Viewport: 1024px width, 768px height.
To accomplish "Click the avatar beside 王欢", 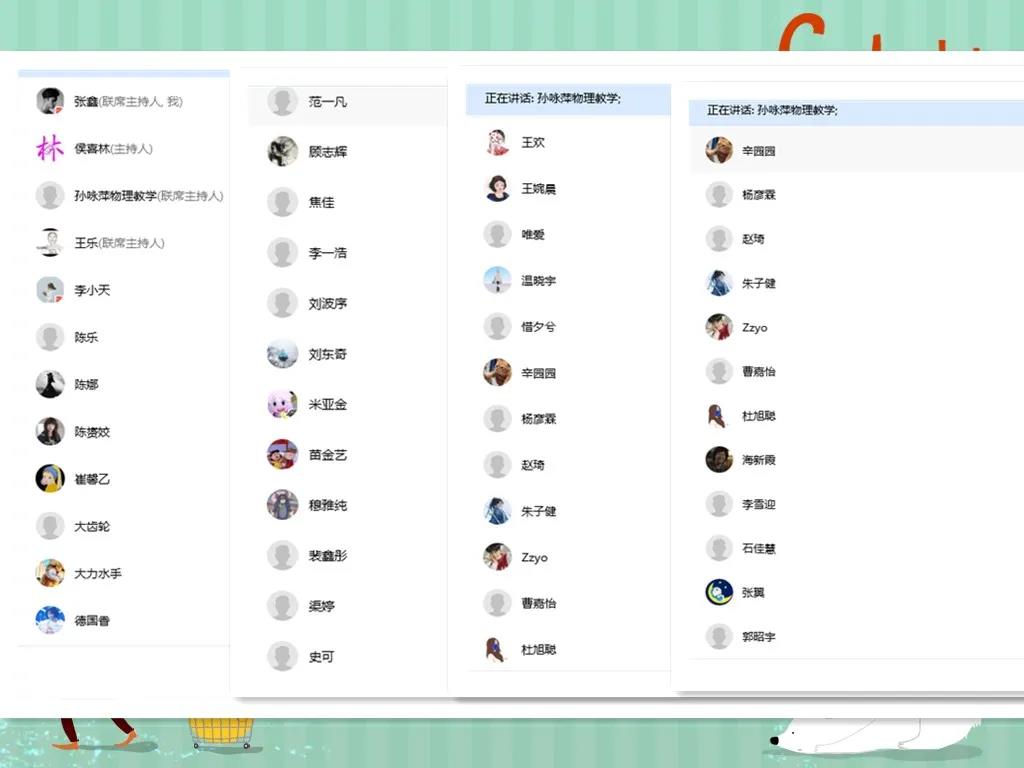I will (497, 143).
